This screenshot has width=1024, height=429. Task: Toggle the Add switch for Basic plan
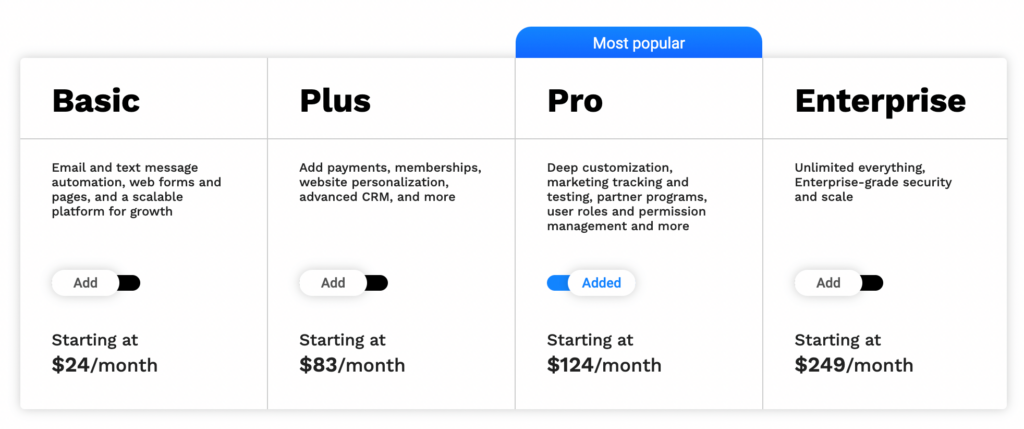click(x=96, y=283)
